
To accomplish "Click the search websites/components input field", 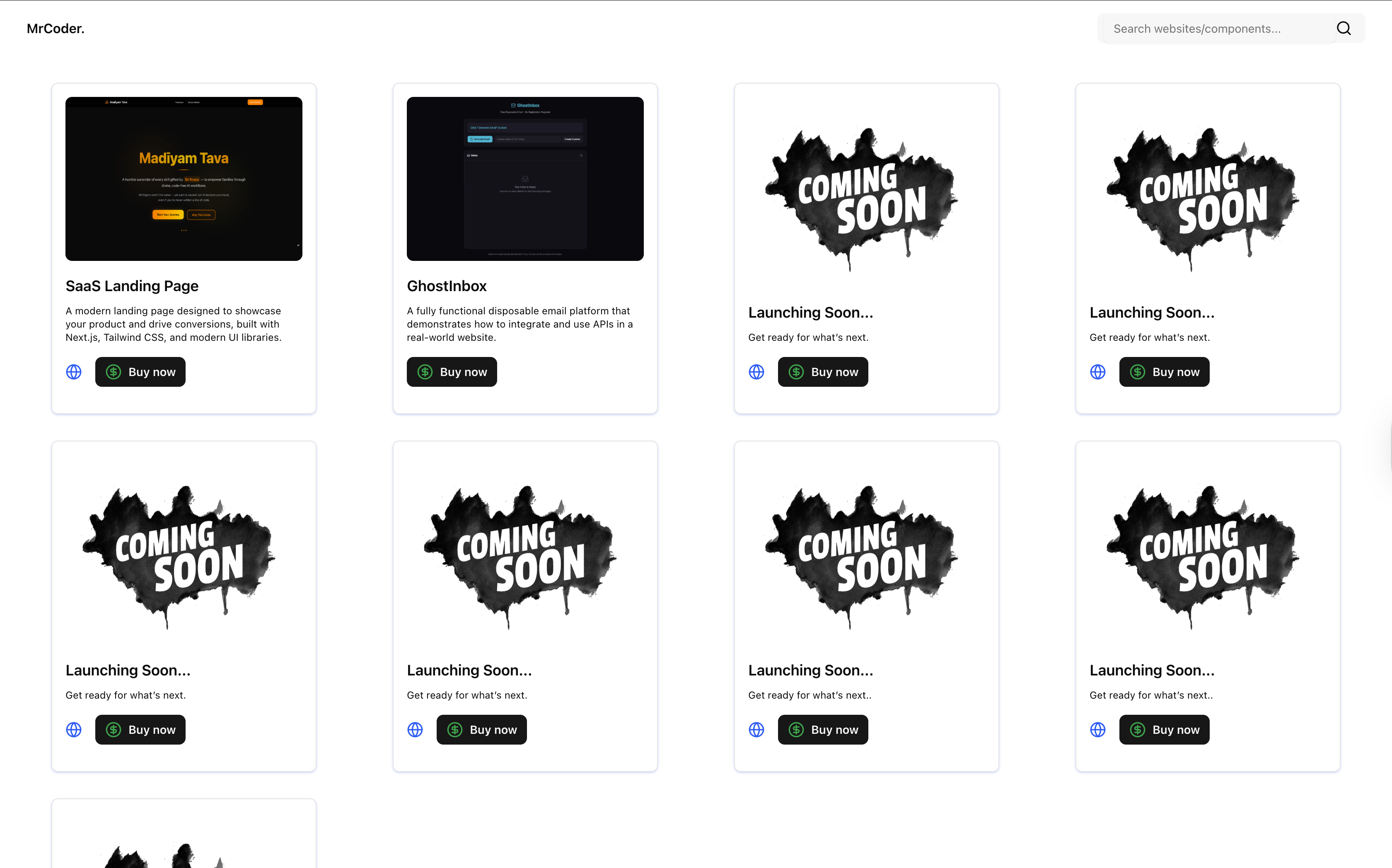I will [x=1206, y=28].
